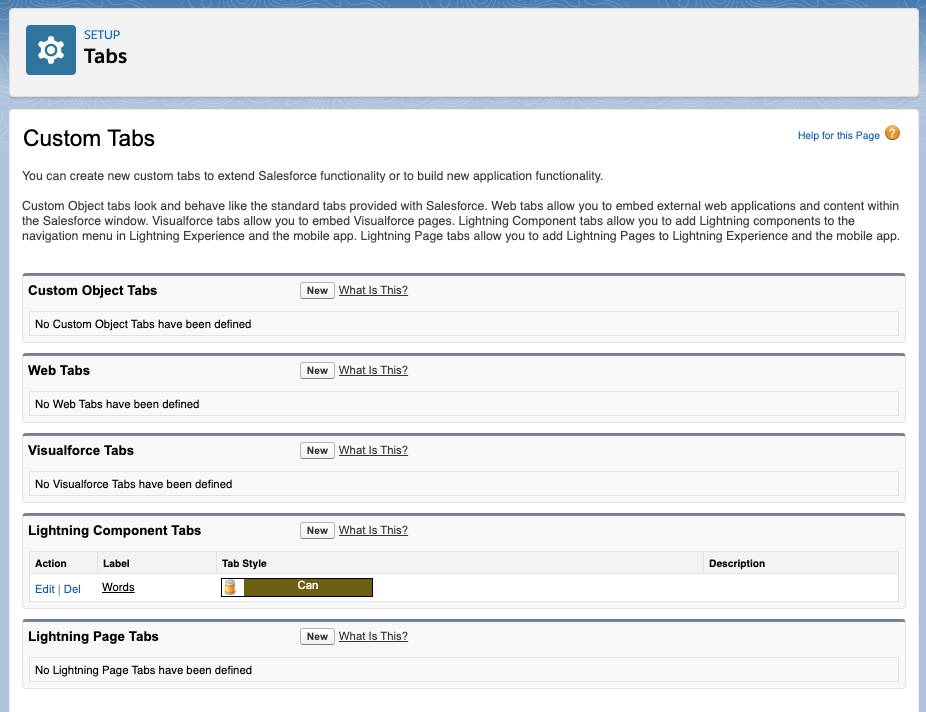Open the help question mark icon

click(x=892, y=133)
